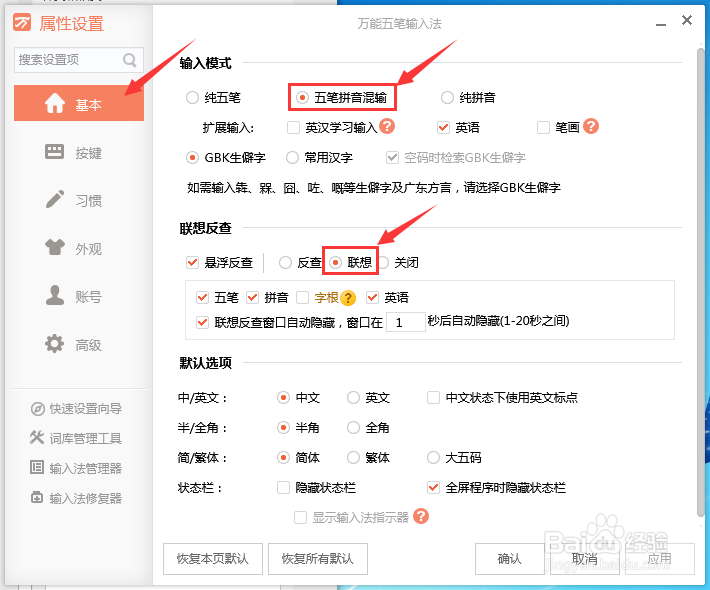
Task: Toggle 全屏程序时隐藏状态栏 checkbox
Action: [433, 488]
